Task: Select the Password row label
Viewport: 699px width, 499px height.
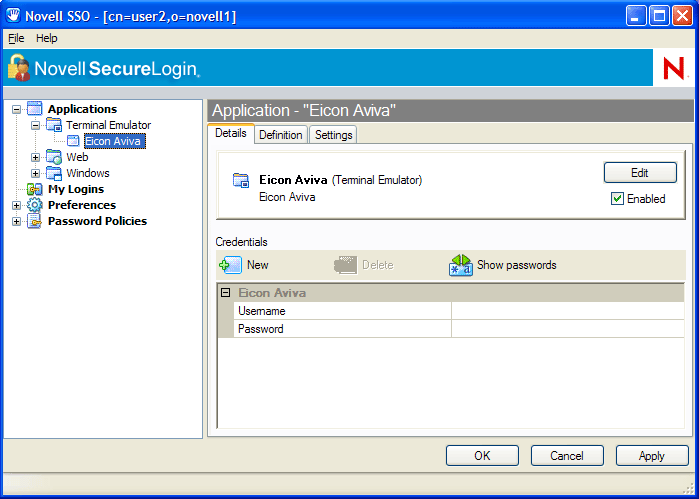Action: pos(261,329)
